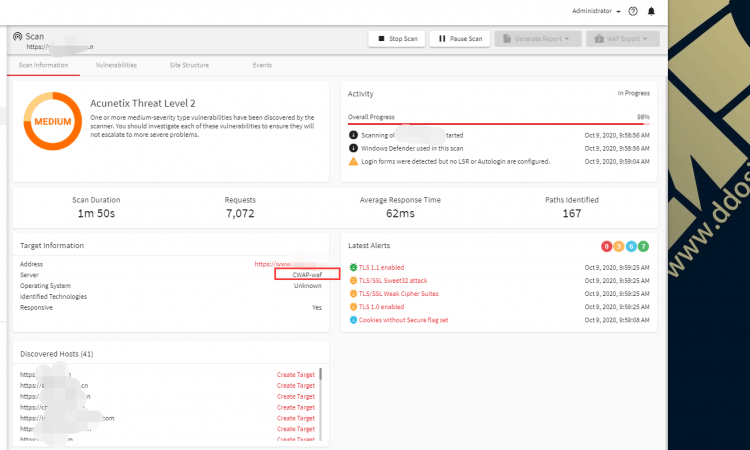750x450 pixels.
Task: Click the orange bug icon for TLS 1.0 enabled
Action: click(x=353, y=307)
